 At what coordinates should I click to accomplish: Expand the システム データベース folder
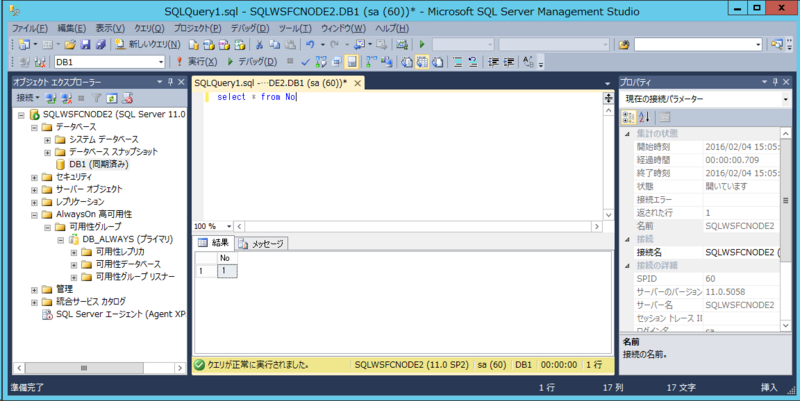[x=47, y=140]
